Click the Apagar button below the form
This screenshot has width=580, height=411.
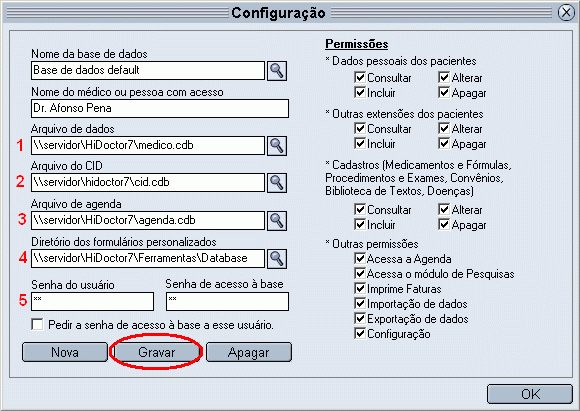pyautogui.click(x=249, y=352)
